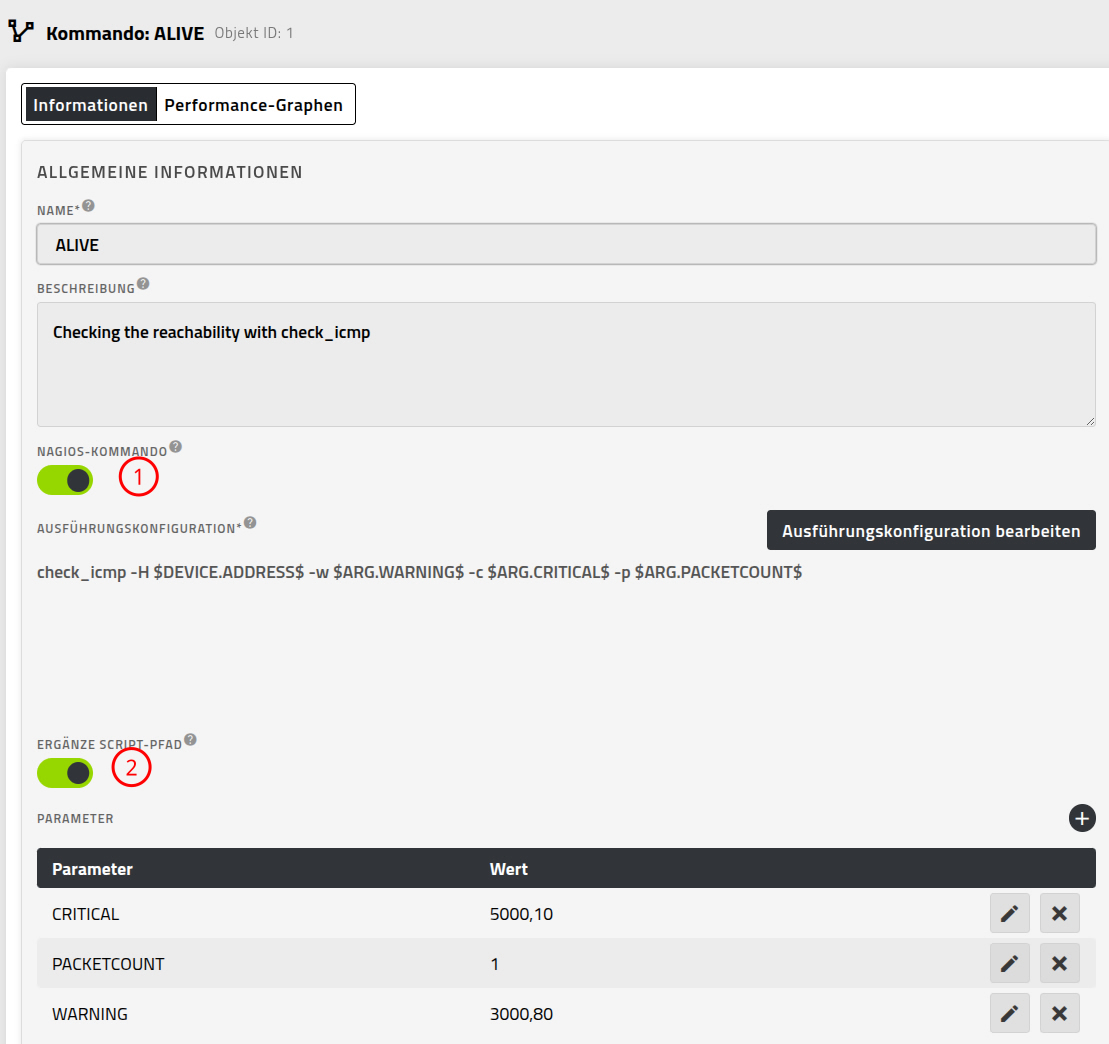This screenshot has width=1109, height=1044.
Task: Click the ALLGEMEINE INFORMATIONEN heading
Action: (170, 172)
